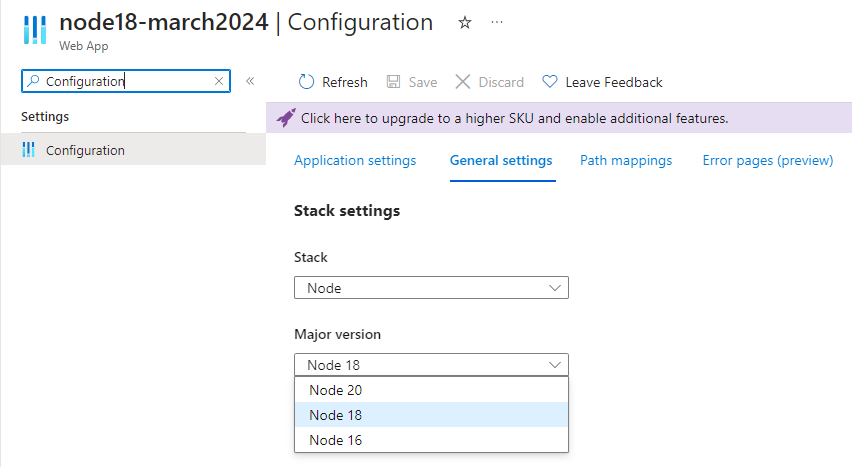
Task: Click the Save floppy disk icon
Action: (393, 82)
